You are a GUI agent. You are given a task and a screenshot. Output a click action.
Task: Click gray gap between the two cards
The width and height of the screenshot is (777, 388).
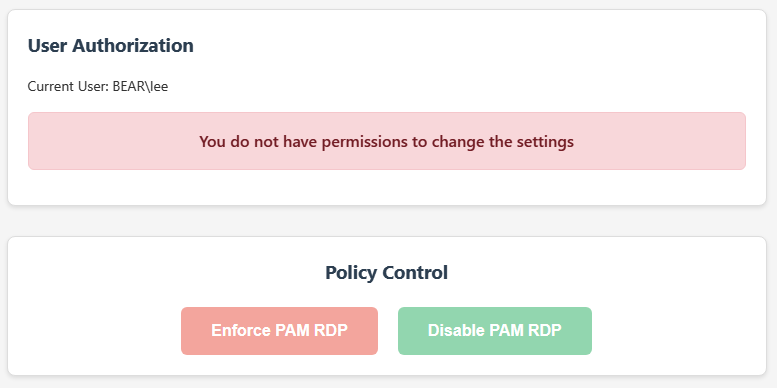[x=387, y=221]
